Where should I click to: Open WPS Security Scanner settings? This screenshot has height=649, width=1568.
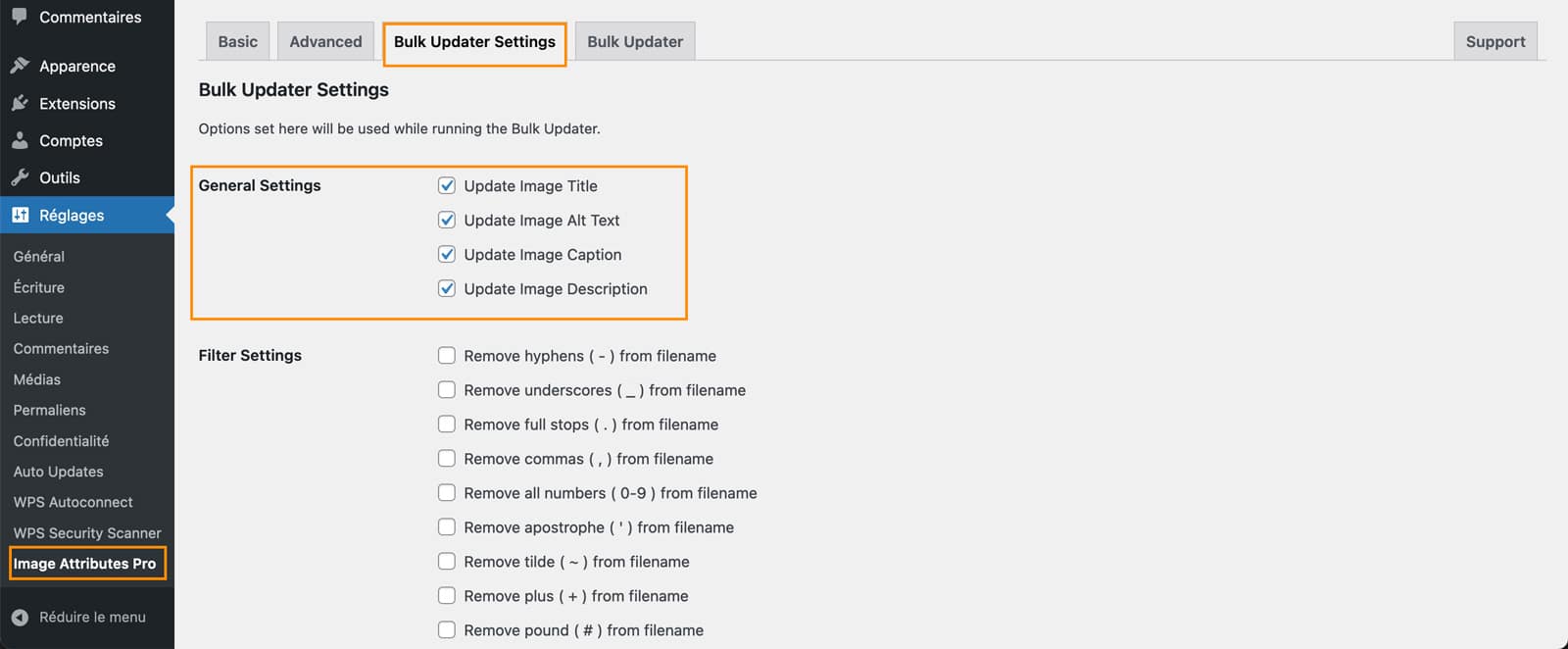click(x=87, y=533)
